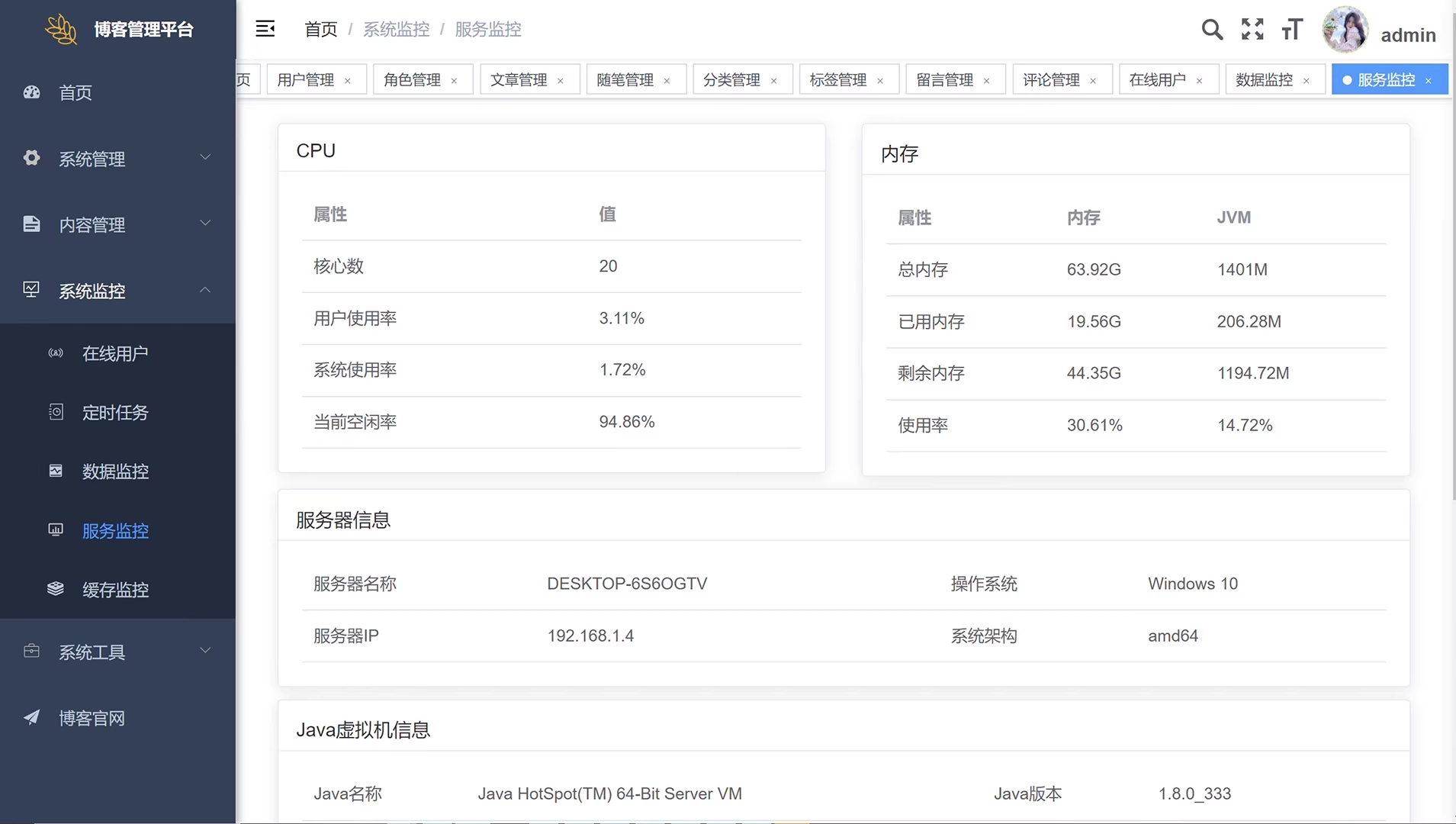
Task: Click the blog platform wheat logo
Action: click(x=61, y=29)
